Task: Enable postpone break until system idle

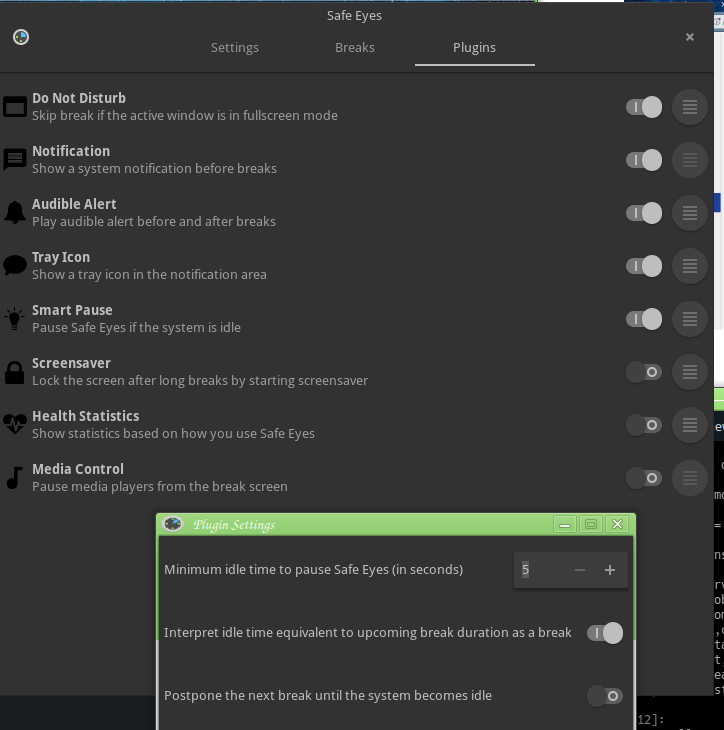Action: click(x=605, y=696)
